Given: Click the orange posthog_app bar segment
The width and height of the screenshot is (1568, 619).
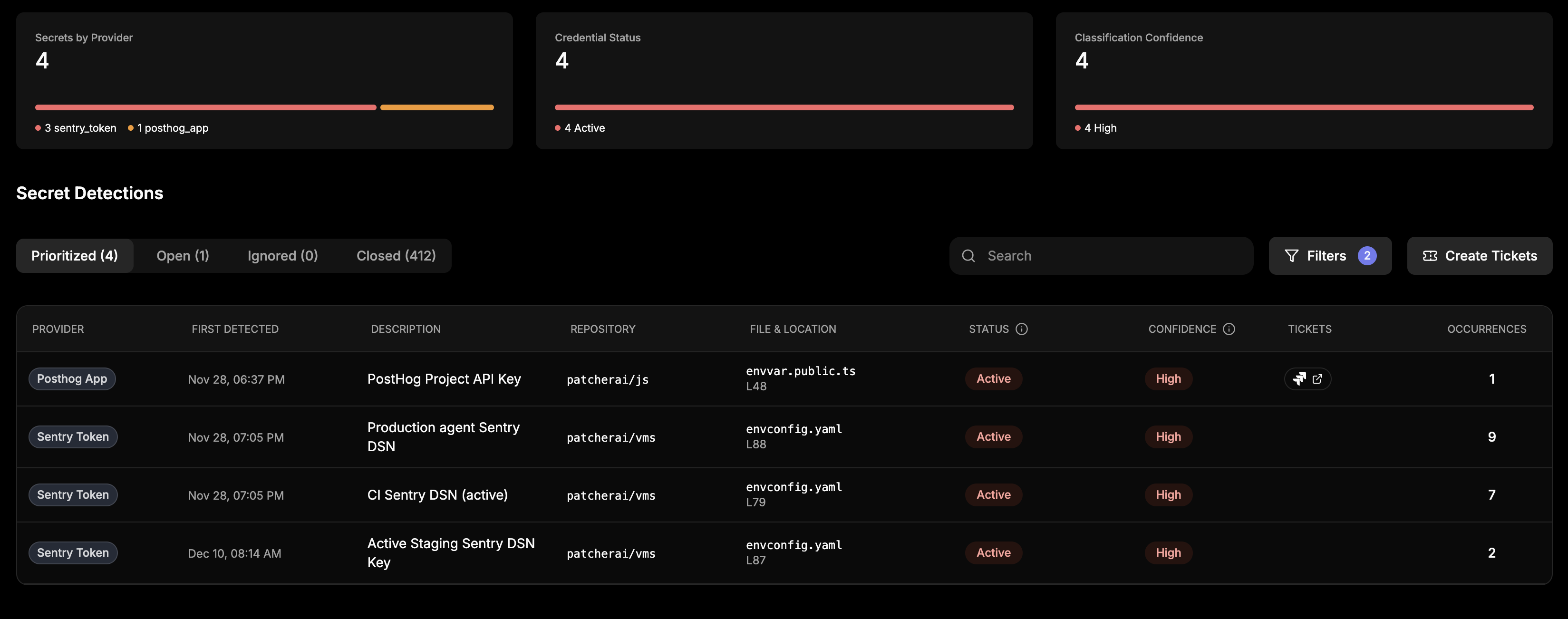Looking at the screenshot, I should click(436, 108).
